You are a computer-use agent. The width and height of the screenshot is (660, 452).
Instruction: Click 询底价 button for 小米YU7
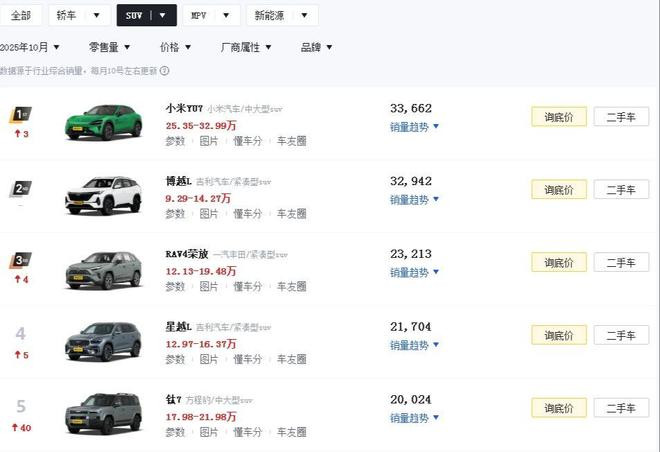tap(558, 116)
